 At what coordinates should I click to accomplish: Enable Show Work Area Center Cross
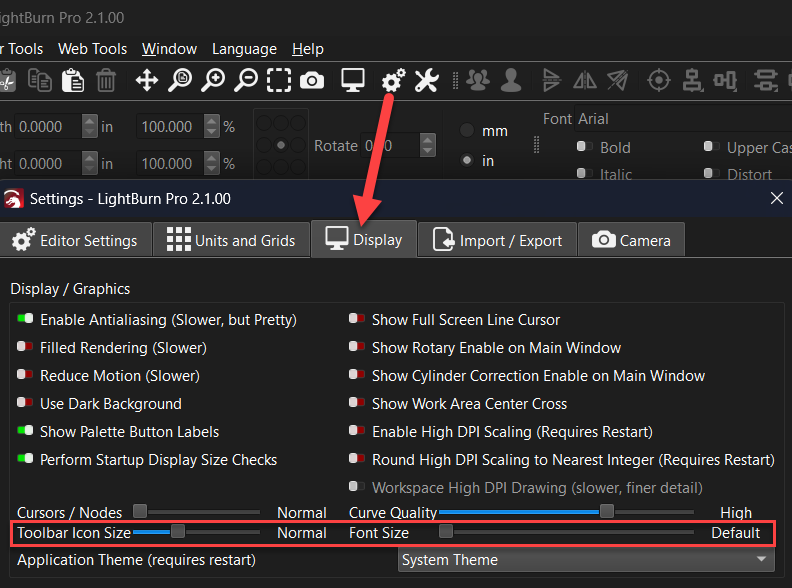point(357,403)
